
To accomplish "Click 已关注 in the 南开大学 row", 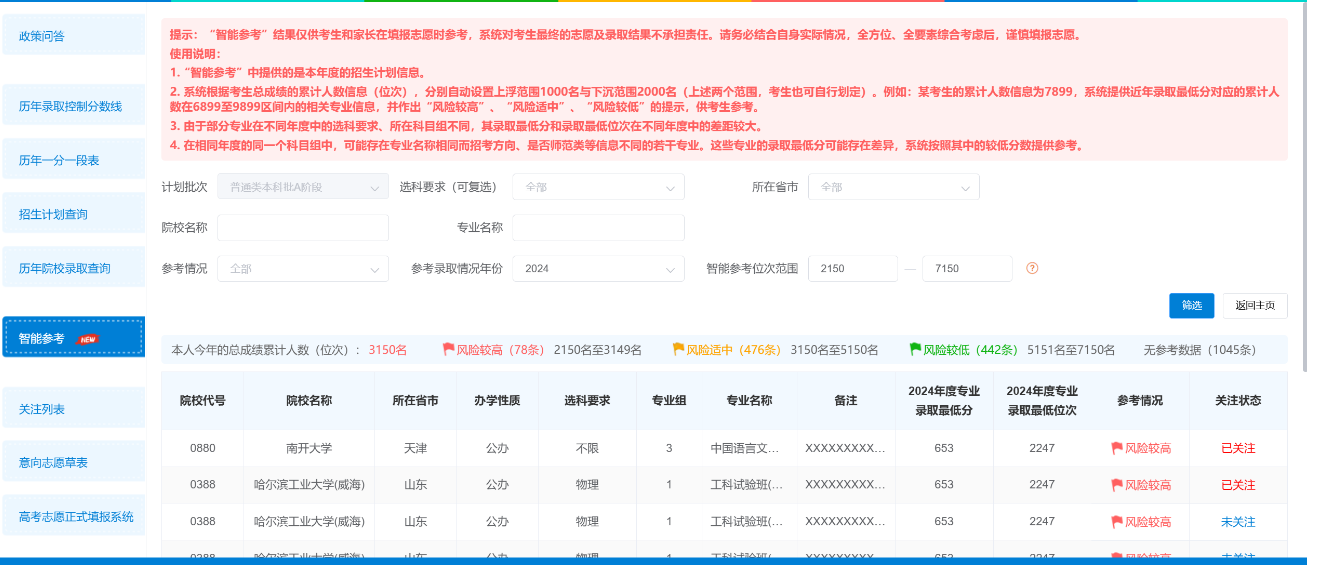I will [x=1238, y=448].
